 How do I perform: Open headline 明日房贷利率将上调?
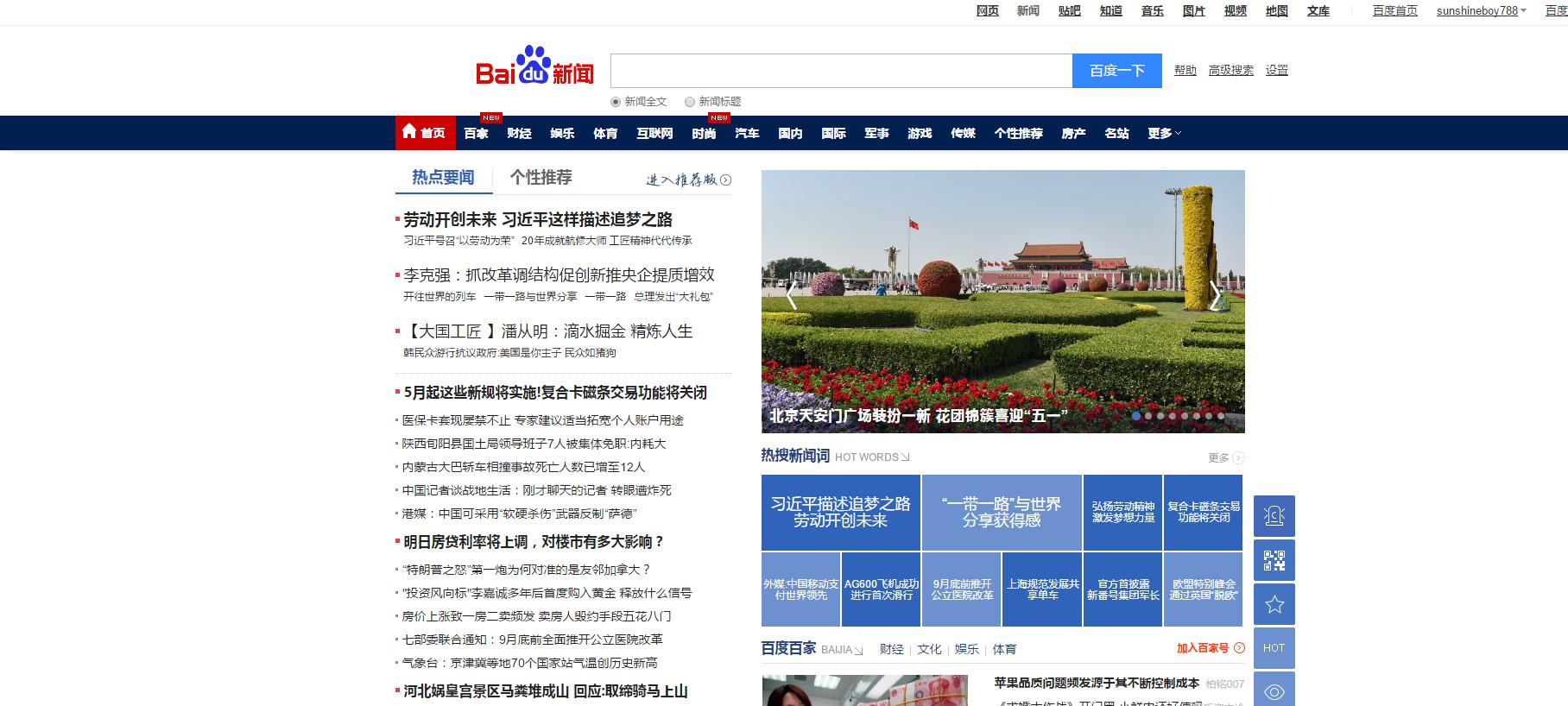534,542
